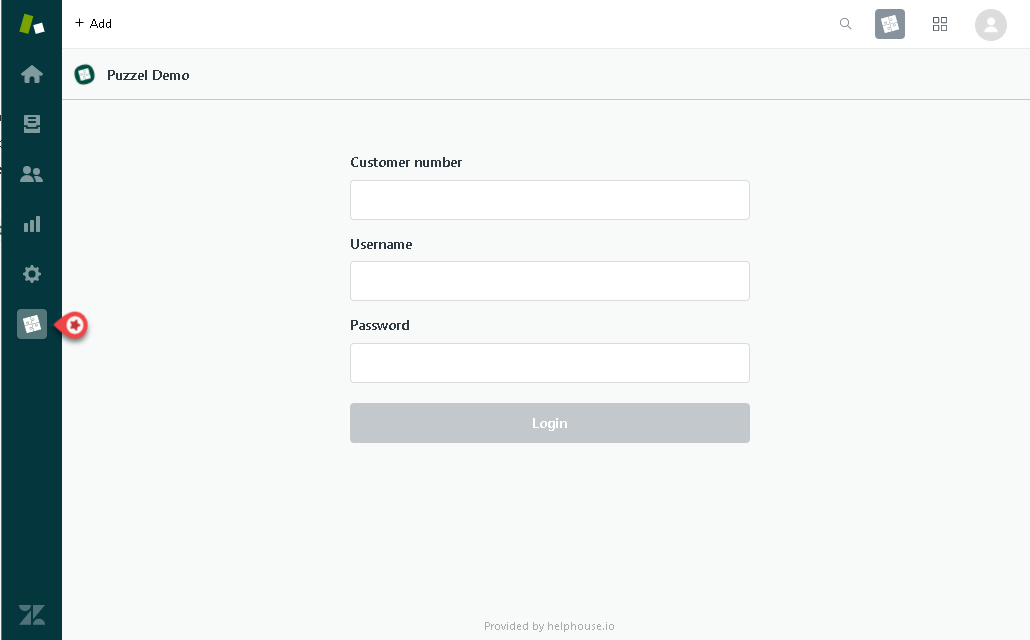The height and width of the screenshot is (640, 1030).
Task: Focus the Customer number input field
Action: (549, 200)
